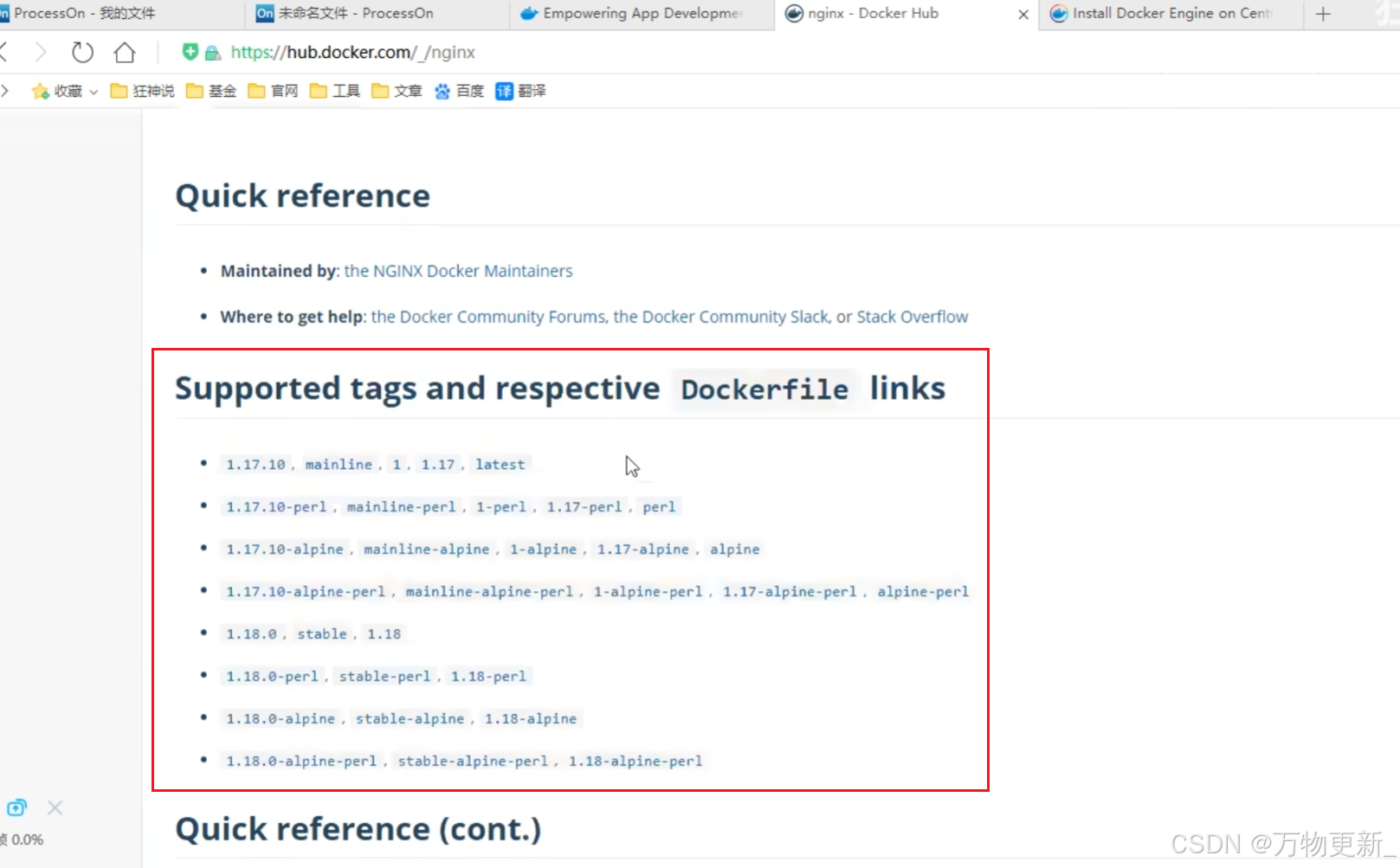Viewport: 1400px width, 868px height.
Task: Open the 狂神说 bookmark folder
Action: (x=142, y=91)
